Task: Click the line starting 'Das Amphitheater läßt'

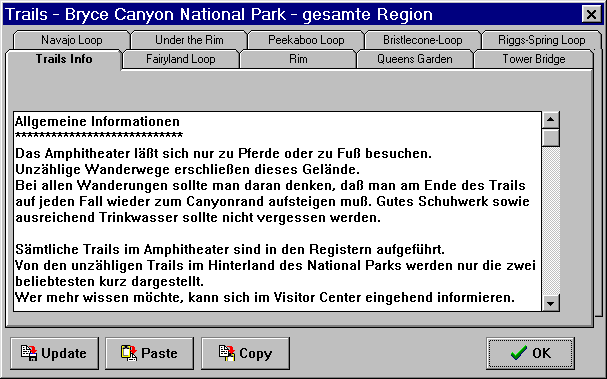Action: [223, 154]
